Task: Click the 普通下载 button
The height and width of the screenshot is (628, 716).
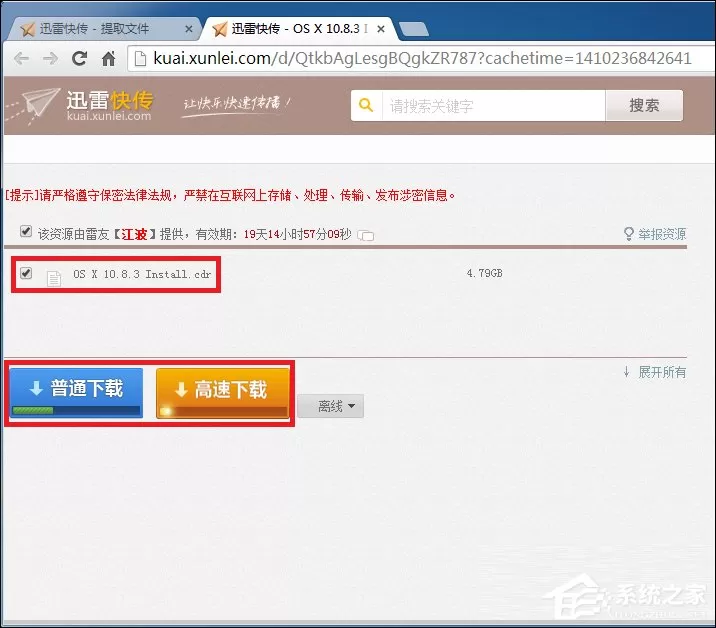Action: pos(76,393)
